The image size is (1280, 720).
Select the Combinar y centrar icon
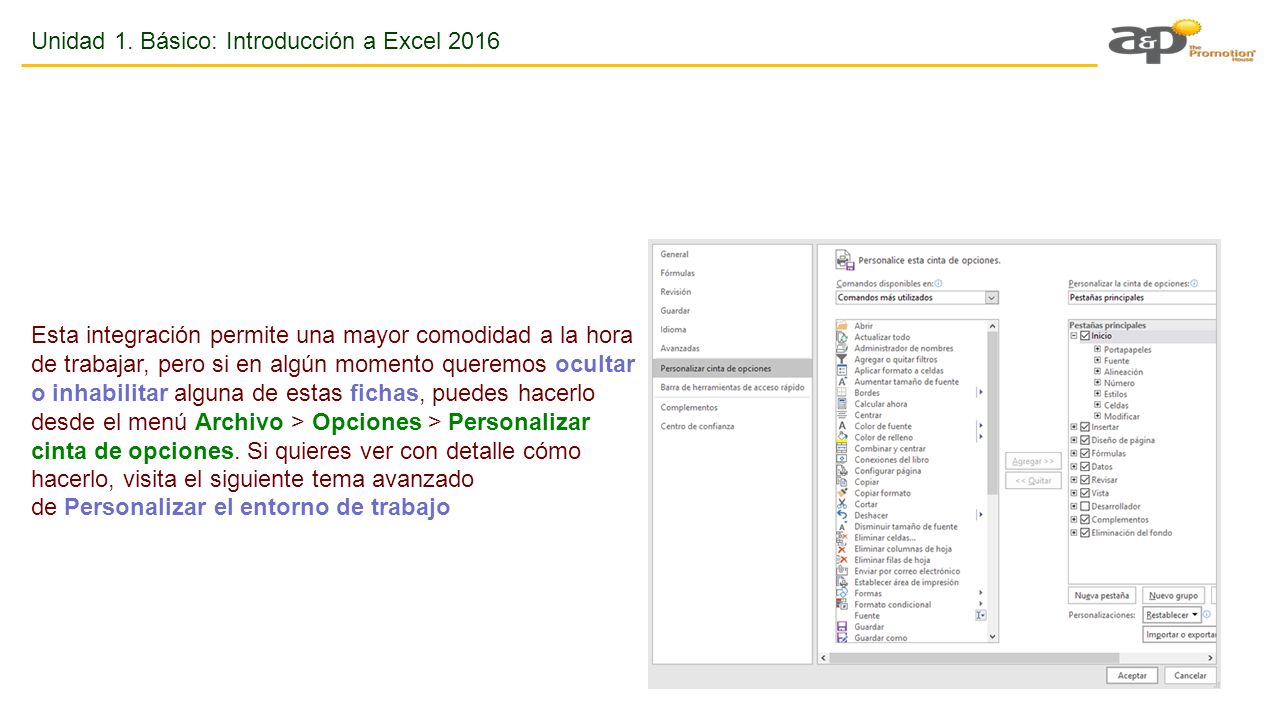pos(842,448)
